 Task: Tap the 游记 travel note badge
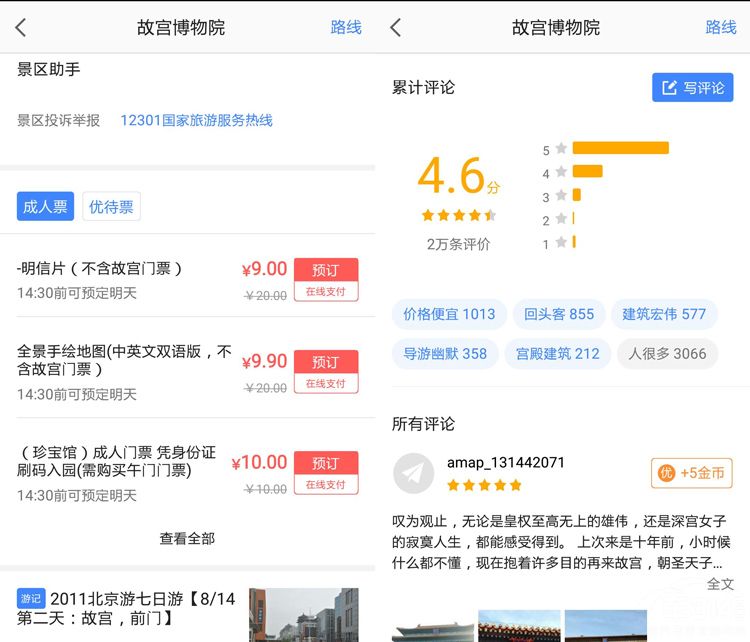31,598
